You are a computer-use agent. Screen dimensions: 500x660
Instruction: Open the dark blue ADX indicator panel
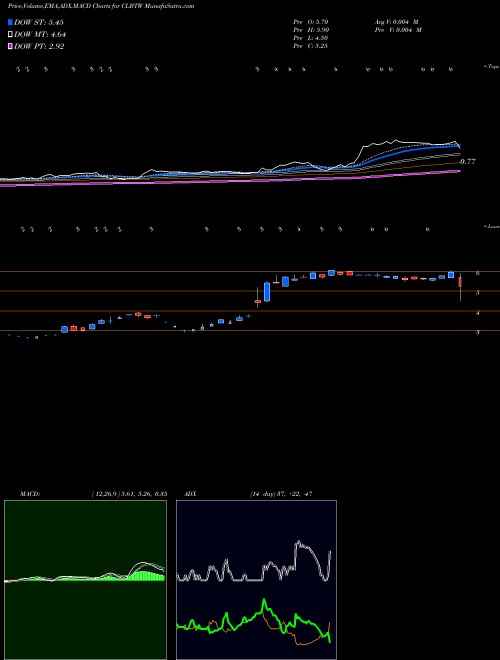tap(256, 580)
